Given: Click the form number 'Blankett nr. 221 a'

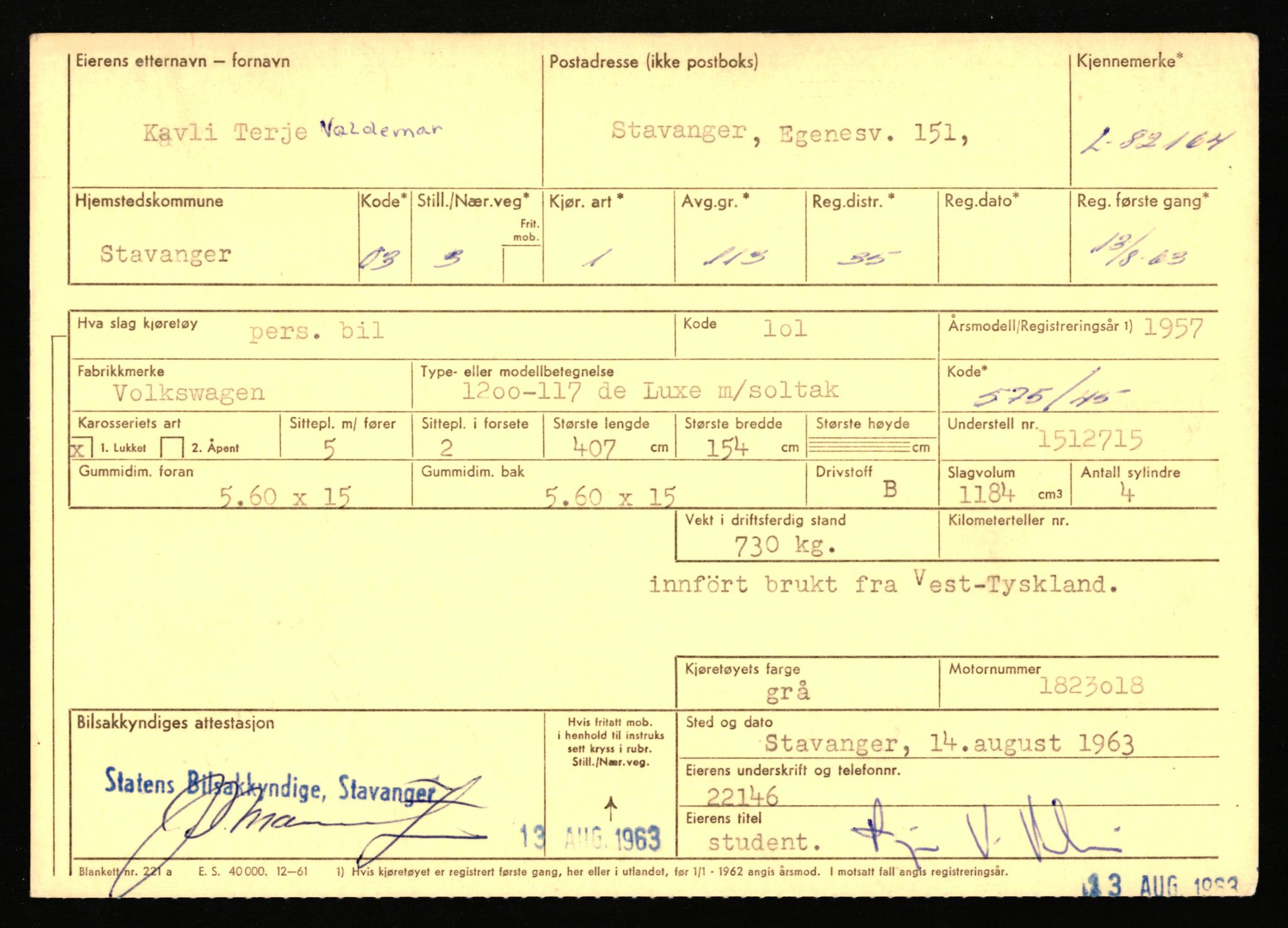Looking at the screenshot, I should tap(126, 872).
